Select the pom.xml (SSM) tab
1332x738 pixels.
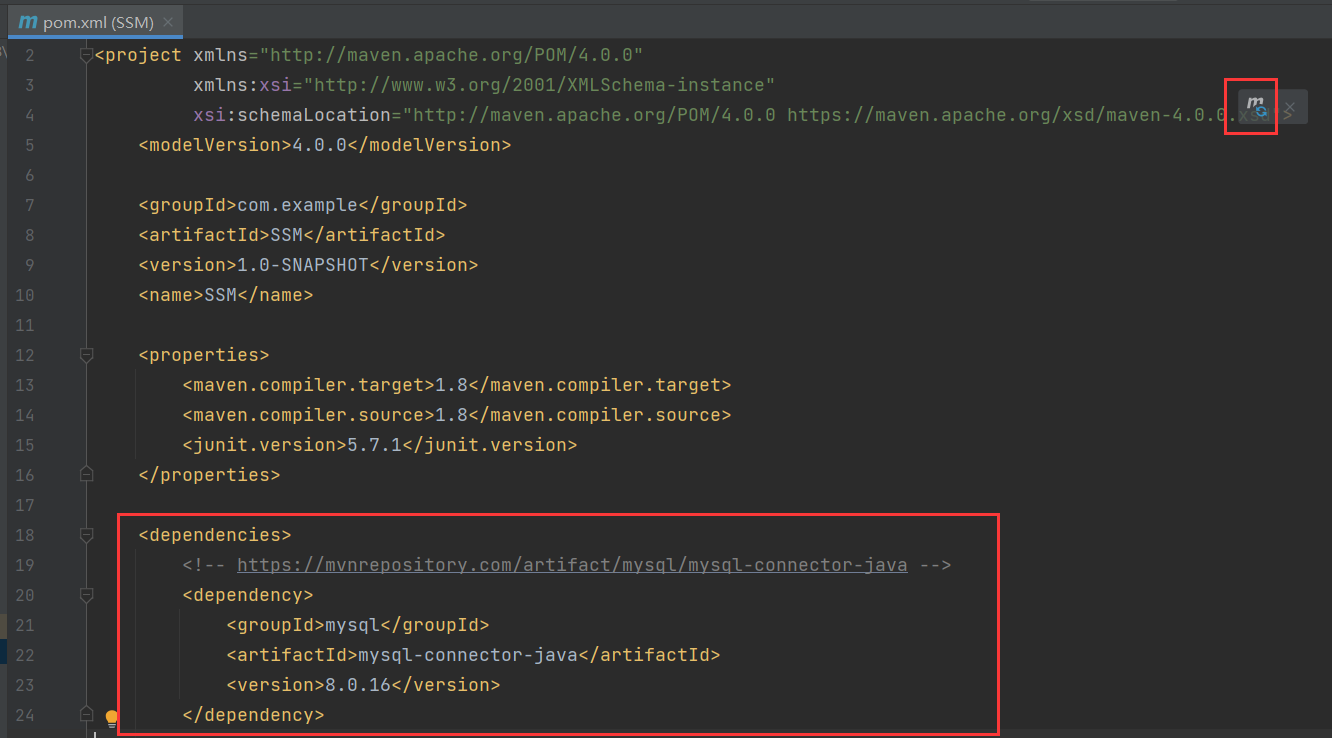[97, 22]
